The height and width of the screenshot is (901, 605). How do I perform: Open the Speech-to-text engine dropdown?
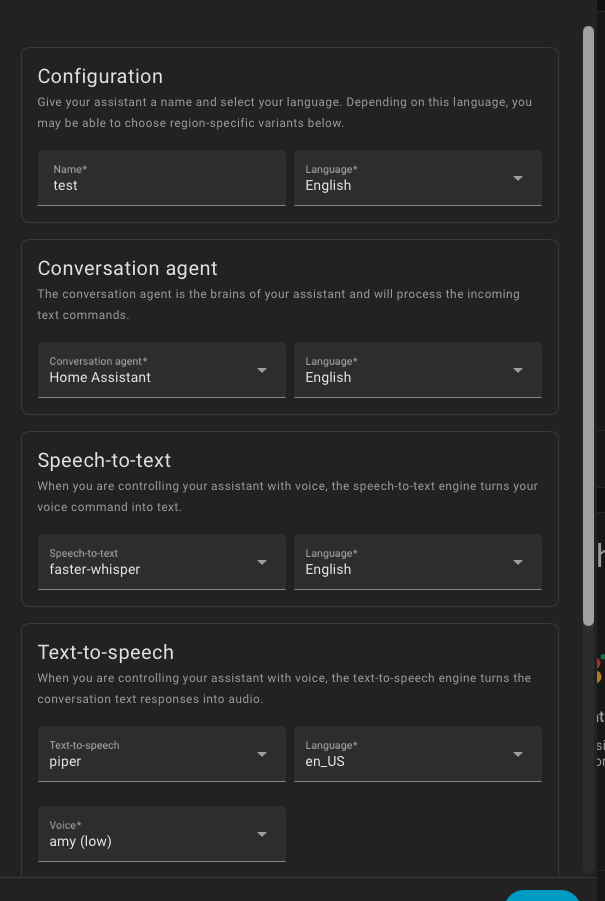[x=150, y=562]
